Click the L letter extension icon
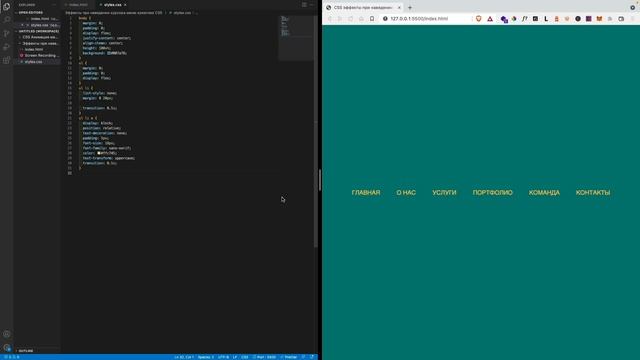The image size is (640, 360). click(546, 19)
